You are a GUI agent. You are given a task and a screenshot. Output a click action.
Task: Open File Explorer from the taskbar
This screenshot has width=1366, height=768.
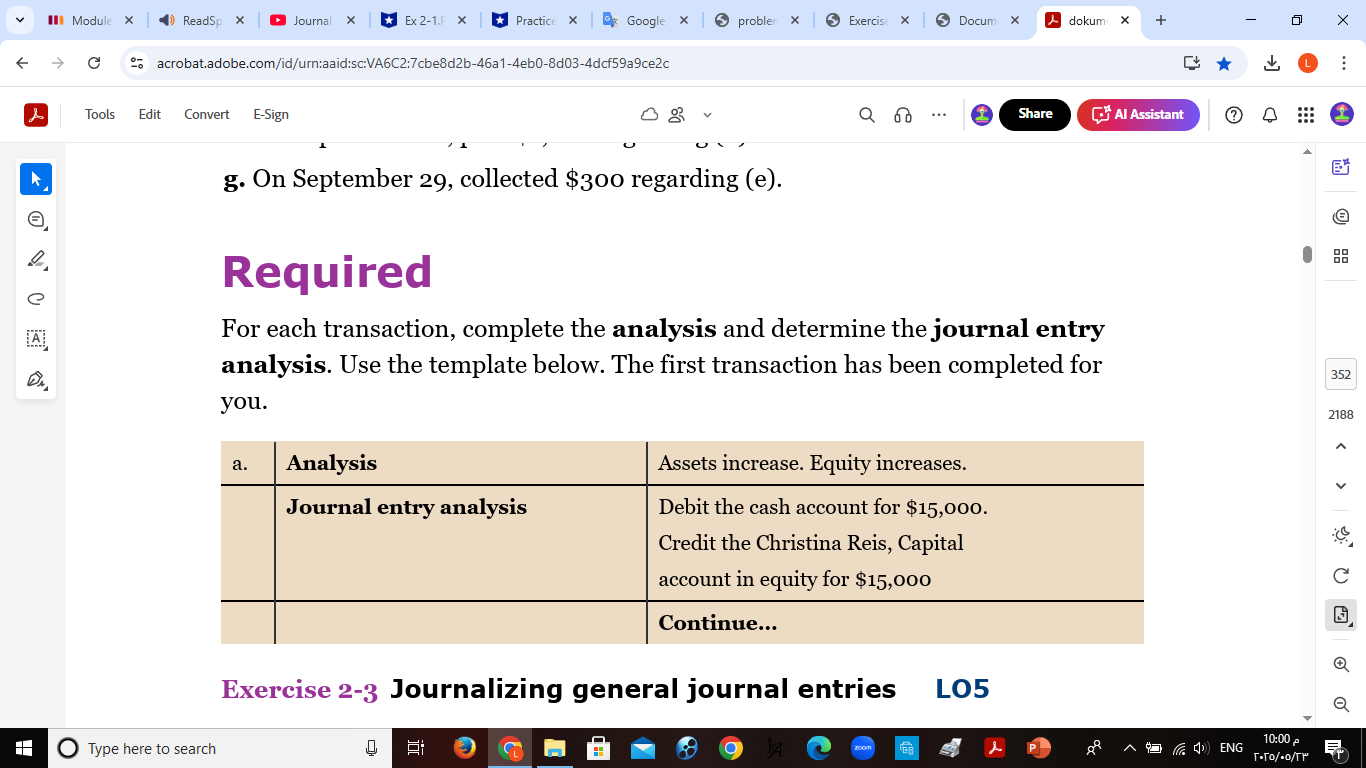[x=554, y=748]
